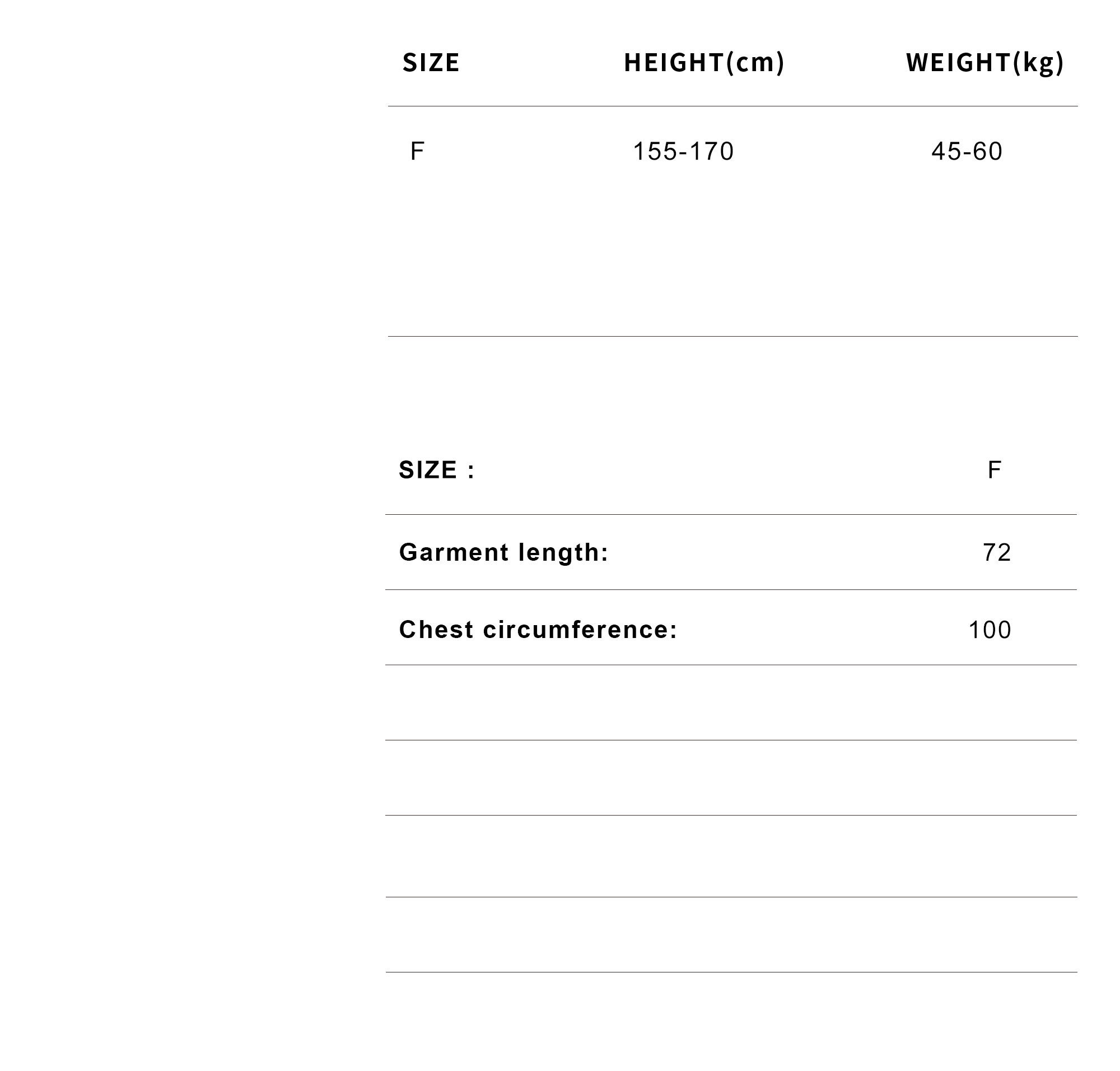This screenshot has height=1071, width=1120.
Task: Click divider line between SIZE and Garment length
Action: (731, 514)
